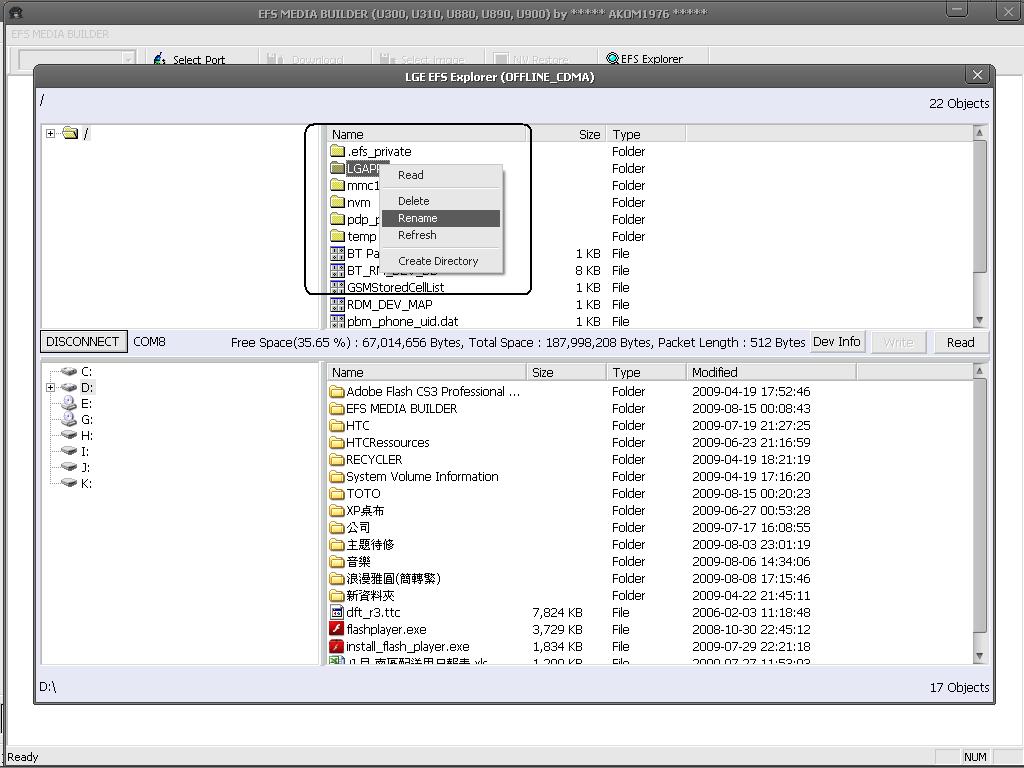Select the nvm folder icon
This screenshot has width=1024, height=768.
pyautogui.click(x=337, y=202)
